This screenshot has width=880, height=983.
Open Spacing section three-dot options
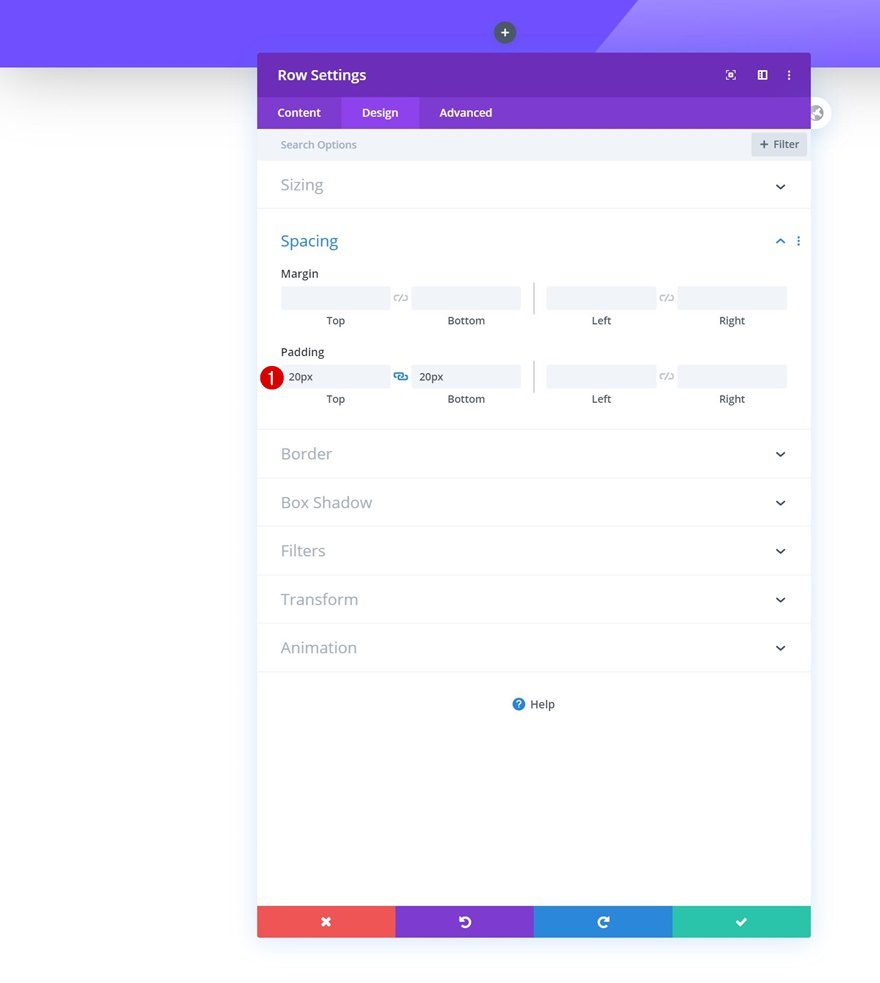[x=798, y=241]
